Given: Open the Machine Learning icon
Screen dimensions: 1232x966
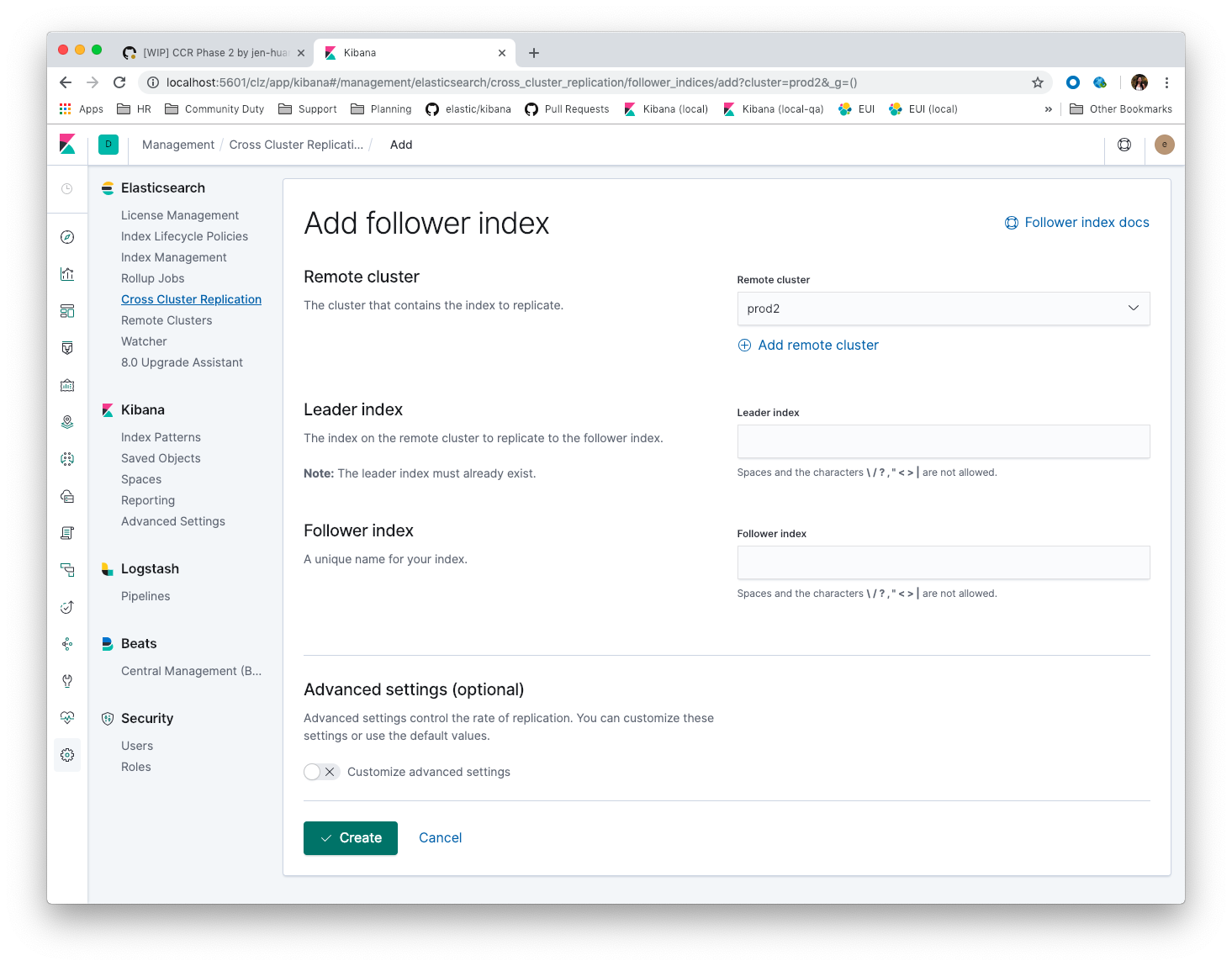Looking at the screenshot, I should pos(67,459).
